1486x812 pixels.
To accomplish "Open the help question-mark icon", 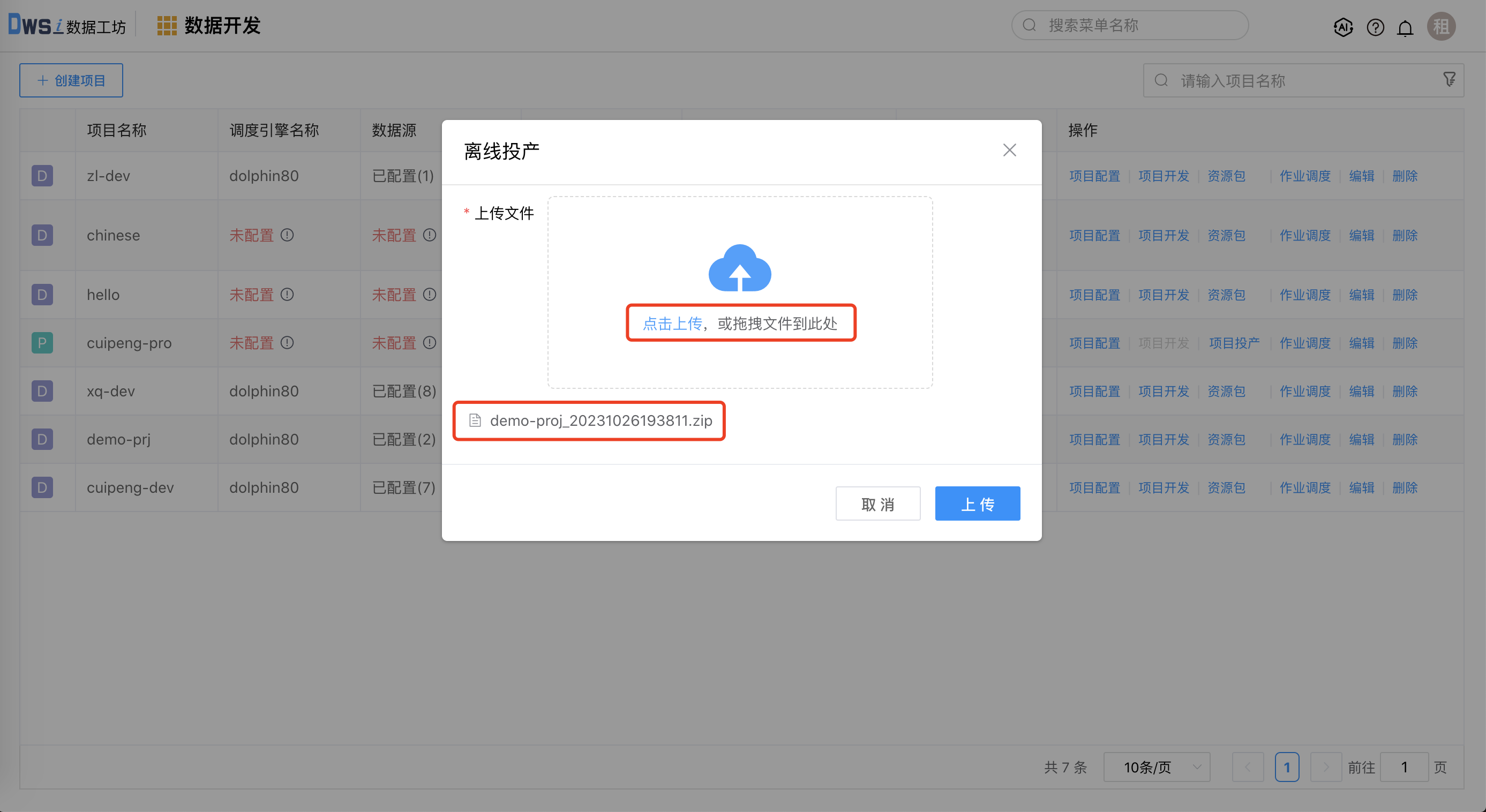I will [x=1375, y=27].
